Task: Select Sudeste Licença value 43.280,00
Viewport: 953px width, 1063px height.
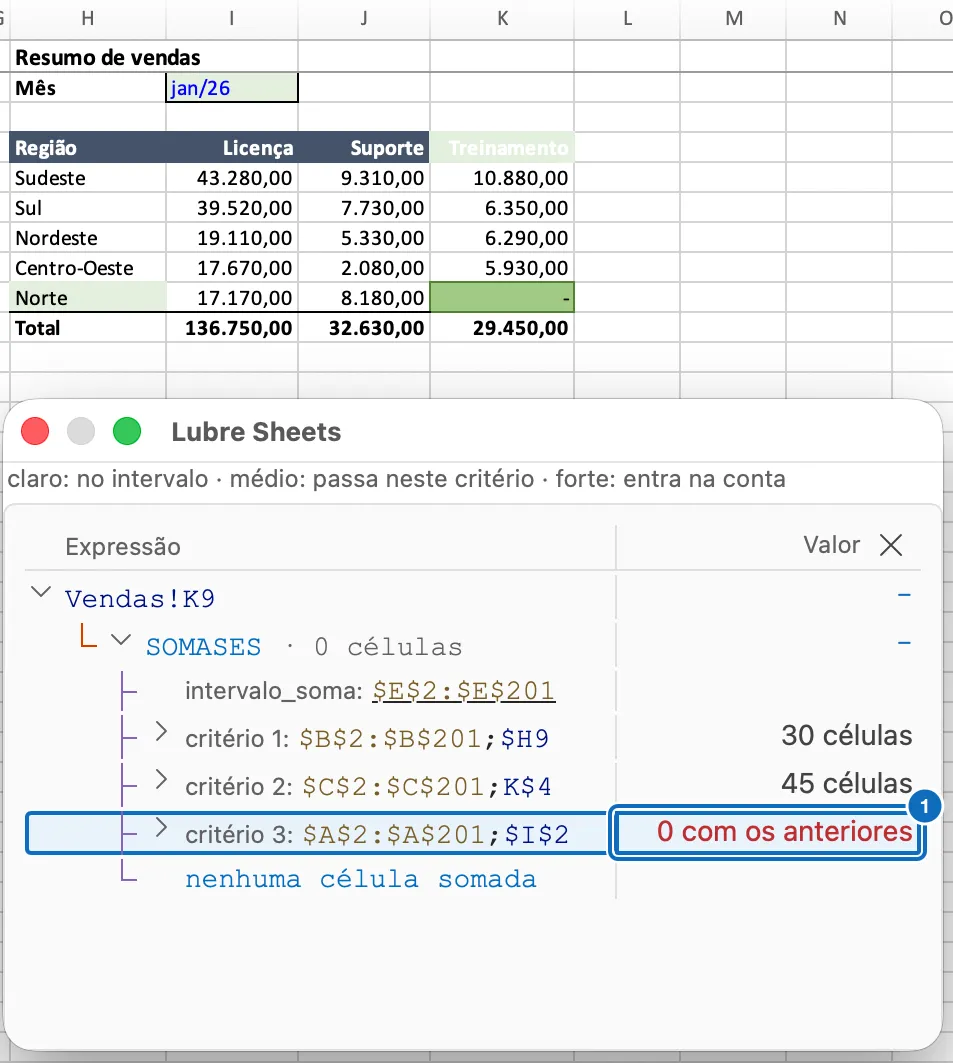Action: tap(232, 178)
